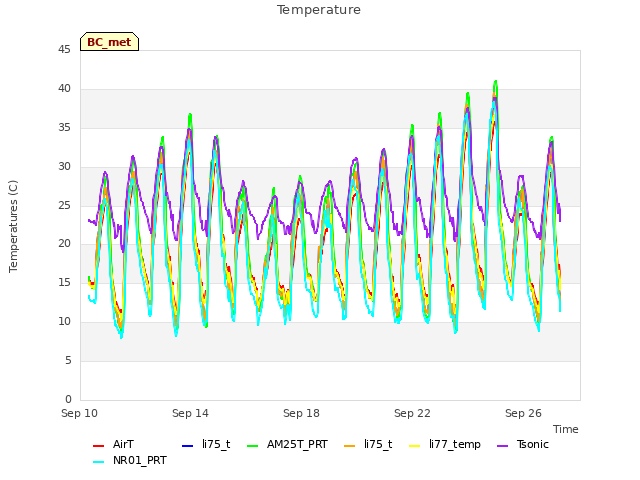Toggle the AM25T_PRT legend entry
Image resolution: width=640 pixels, height=480 pixels.
[287, 444]
